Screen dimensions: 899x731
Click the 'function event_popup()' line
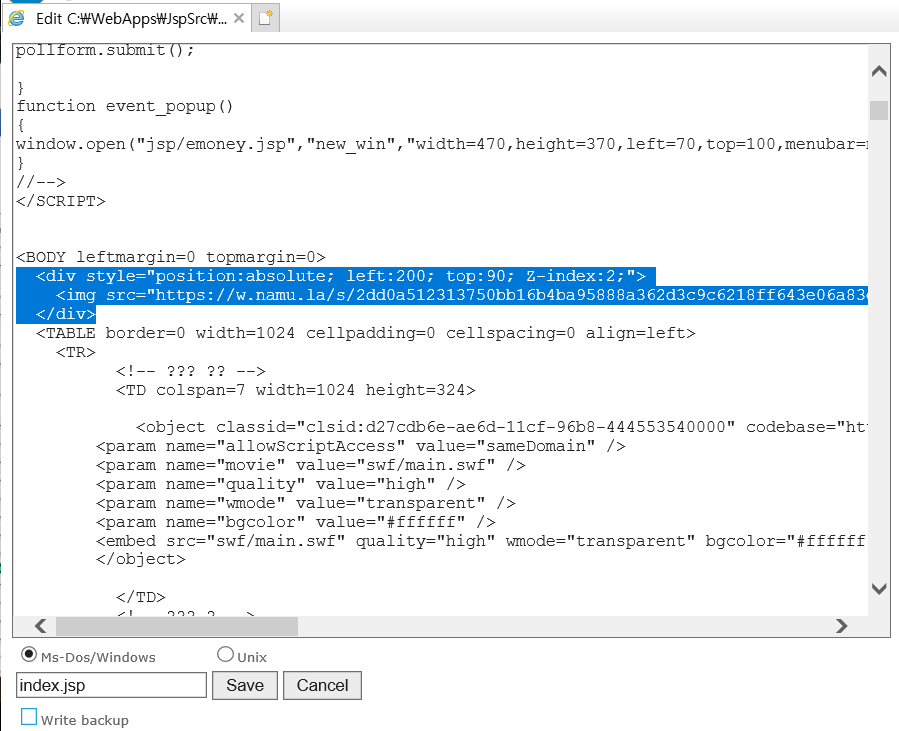124,107
